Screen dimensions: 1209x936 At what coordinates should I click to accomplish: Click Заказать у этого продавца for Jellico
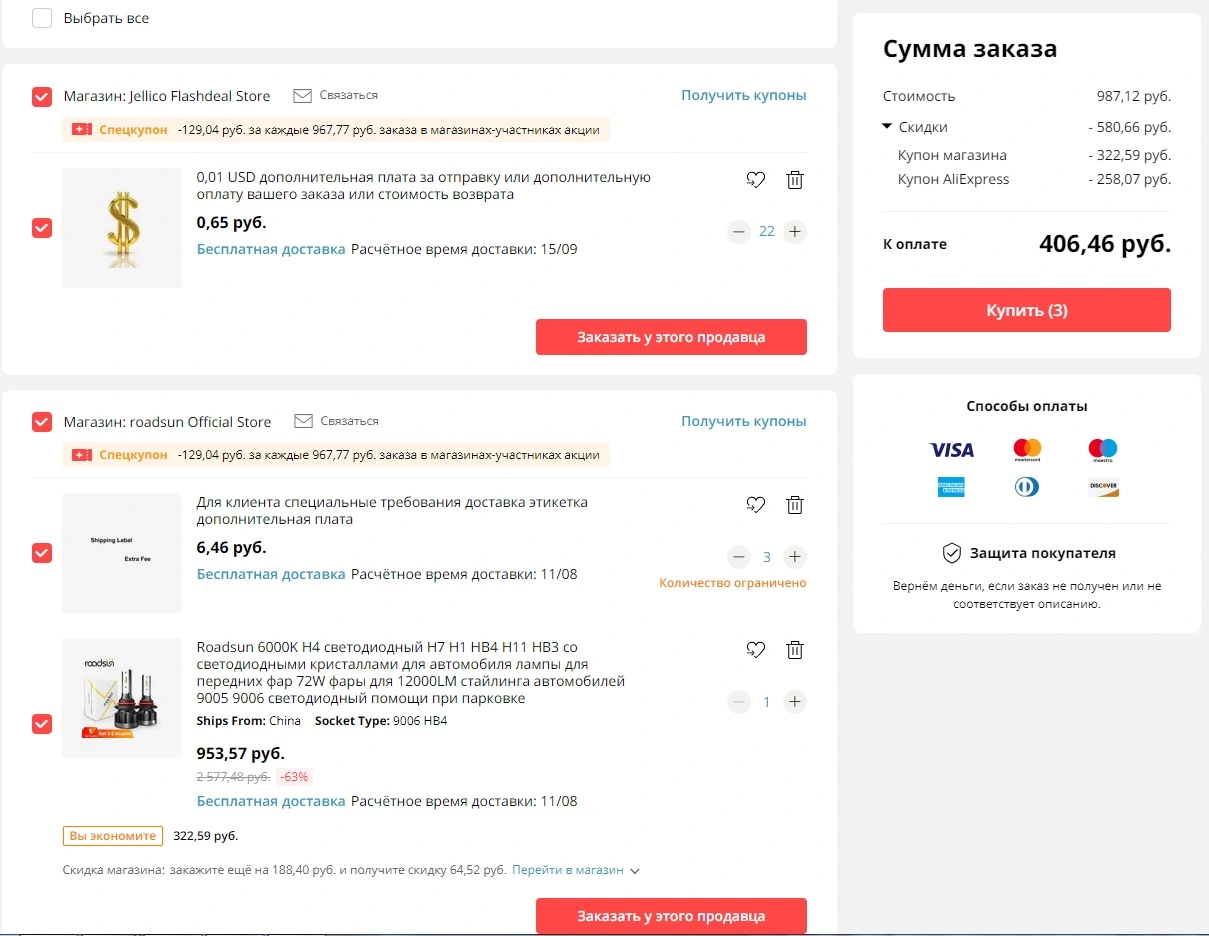pyautogui.click(x=671, y=337)
